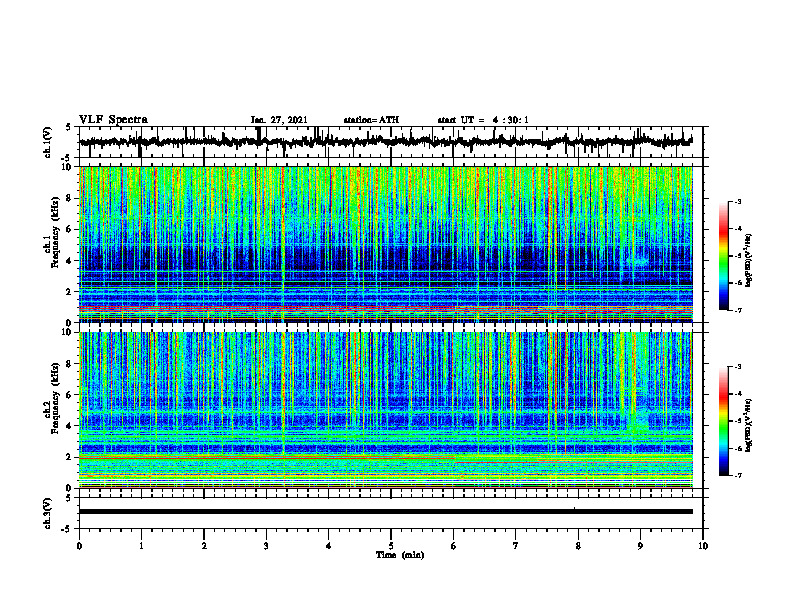Click the time axis tick label '2'

[x=204, y=546]
